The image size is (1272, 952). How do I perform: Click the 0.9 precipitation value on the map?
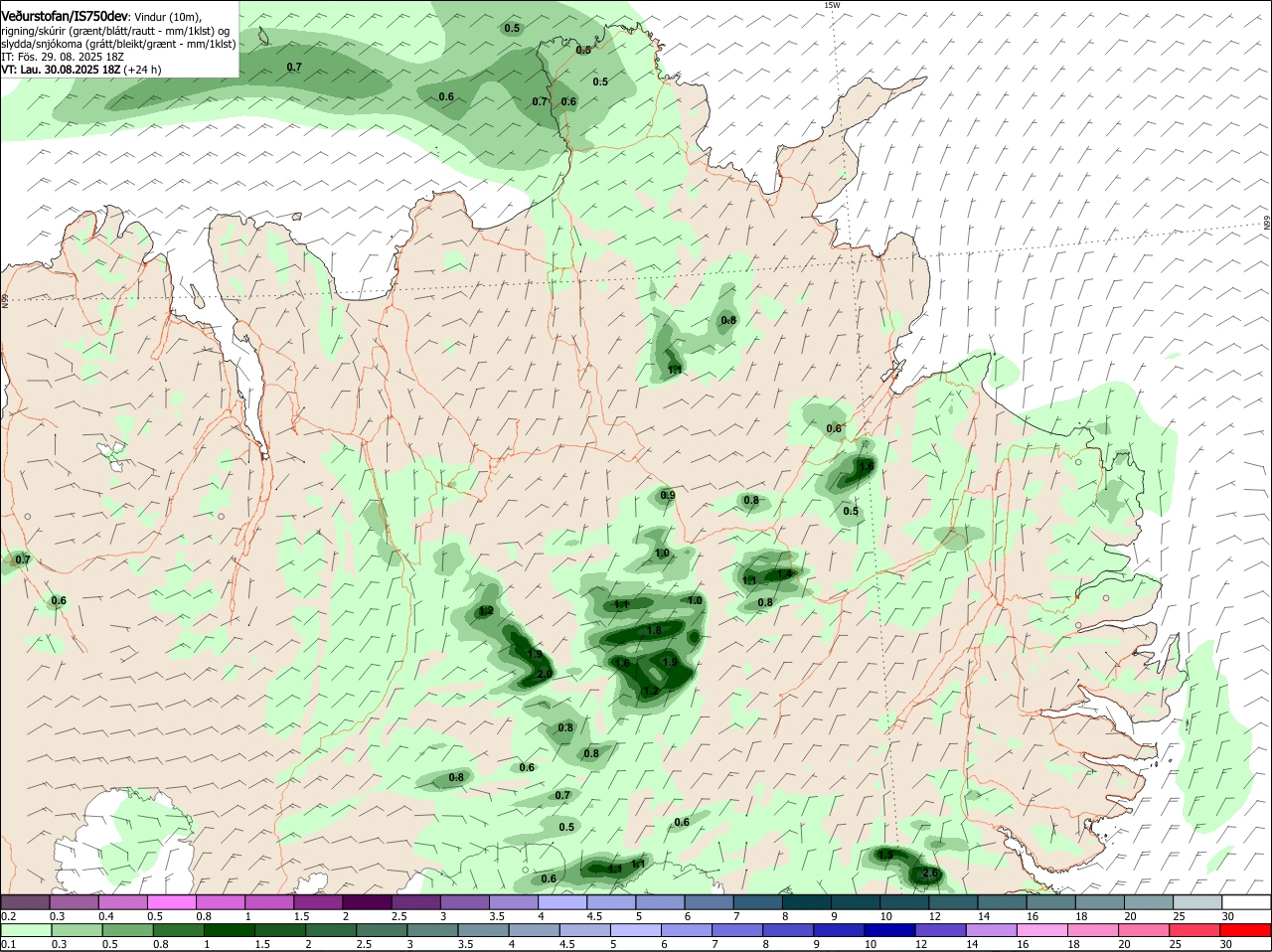pyautogui.click(x=668, y=495)
